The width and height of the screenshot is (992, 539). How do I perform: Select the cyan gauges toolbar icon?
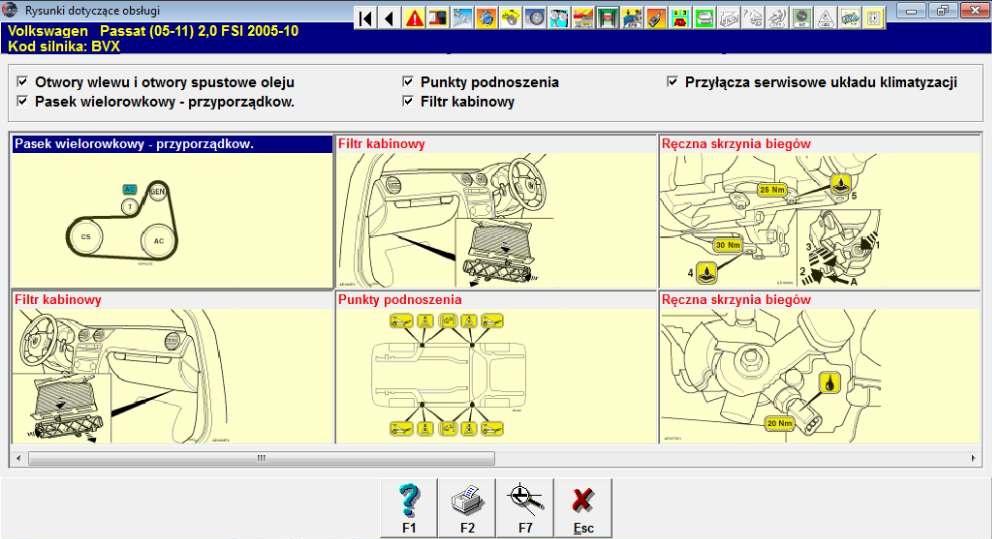tap(559, 18)
